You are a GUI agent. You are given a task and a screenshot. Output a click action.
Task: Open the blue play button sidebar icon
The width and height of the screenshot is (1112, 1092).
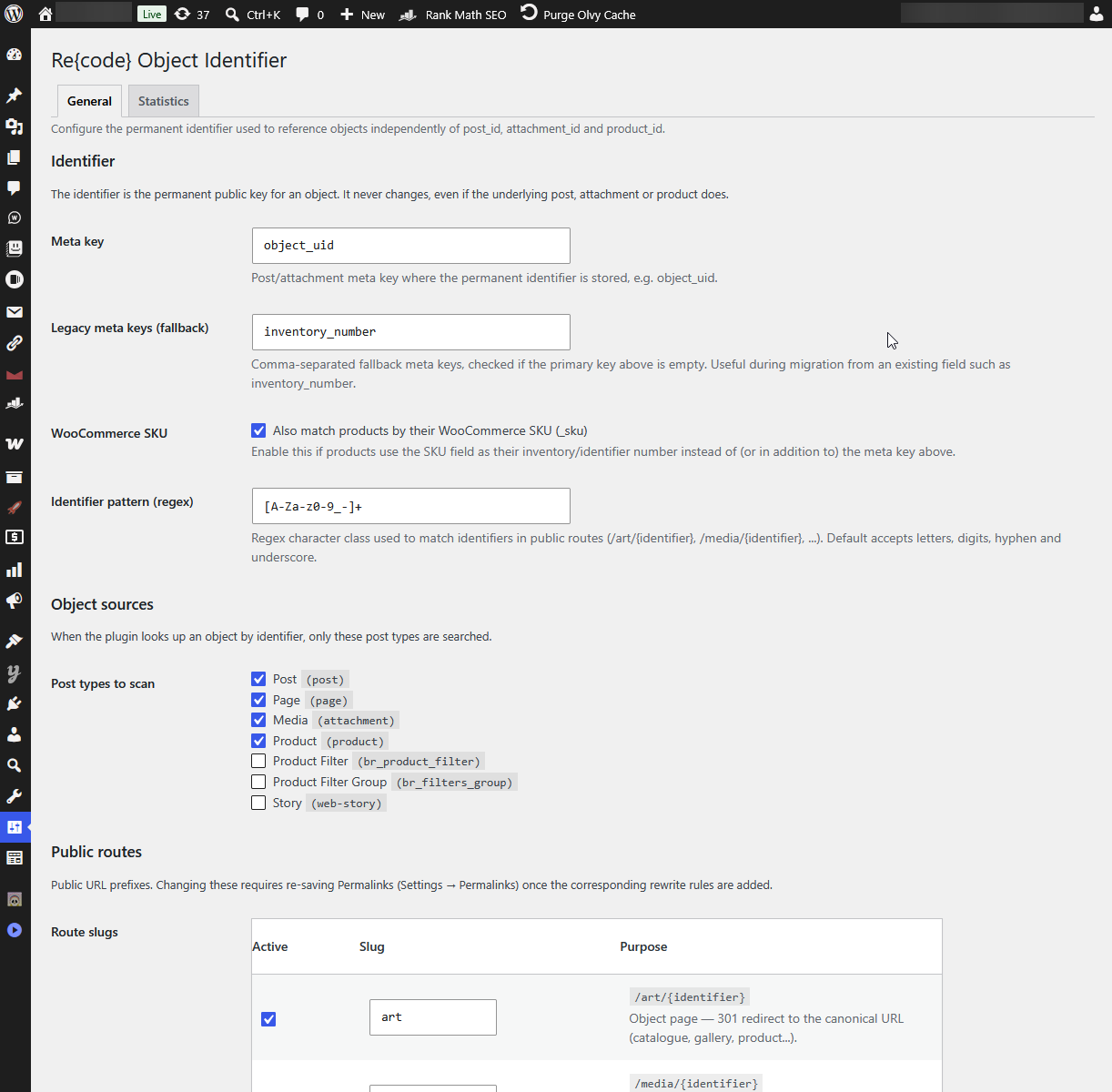pos(14,930)
